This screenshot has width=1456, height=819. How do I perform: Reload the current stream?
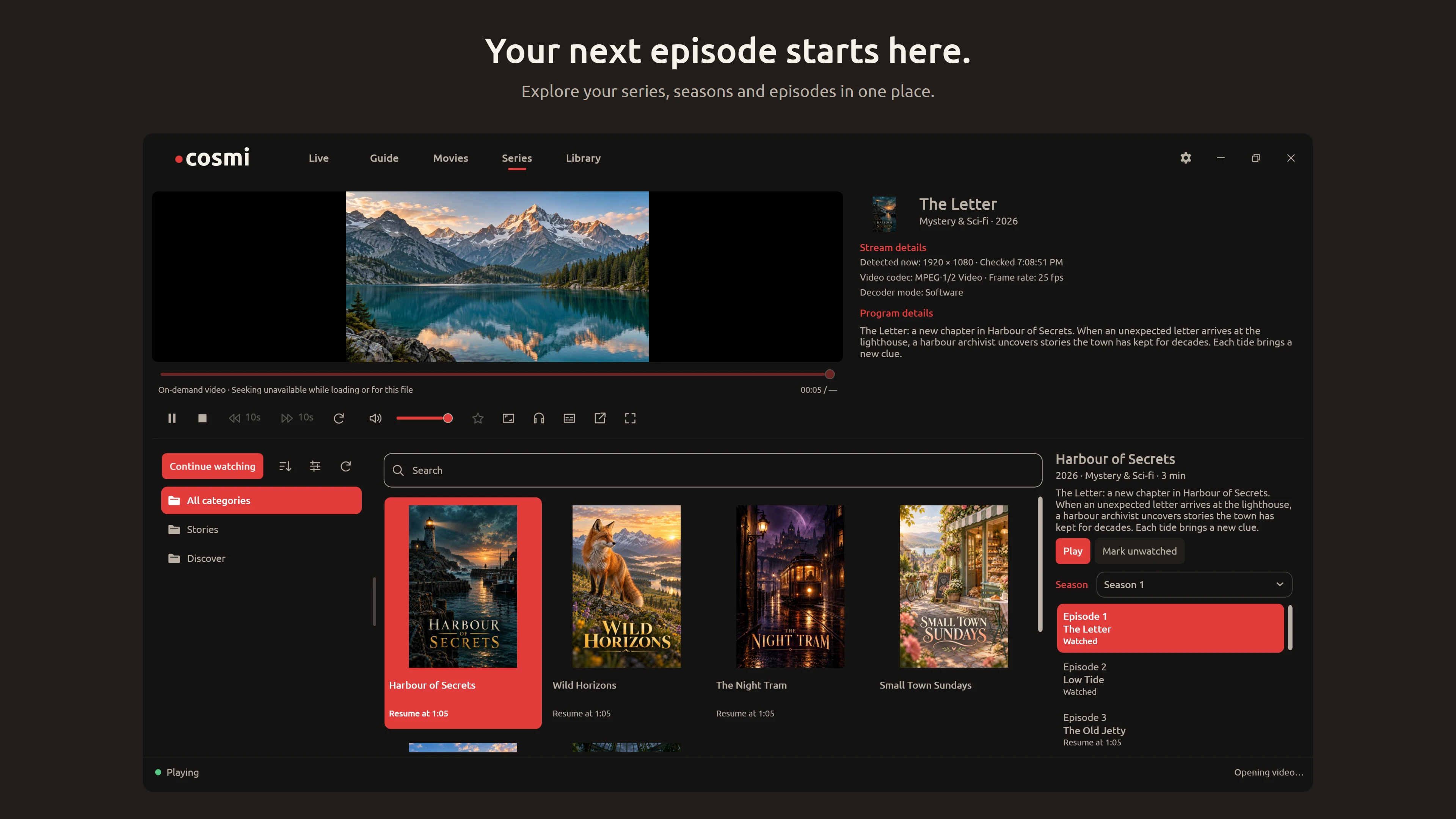[x=339, y=418]
